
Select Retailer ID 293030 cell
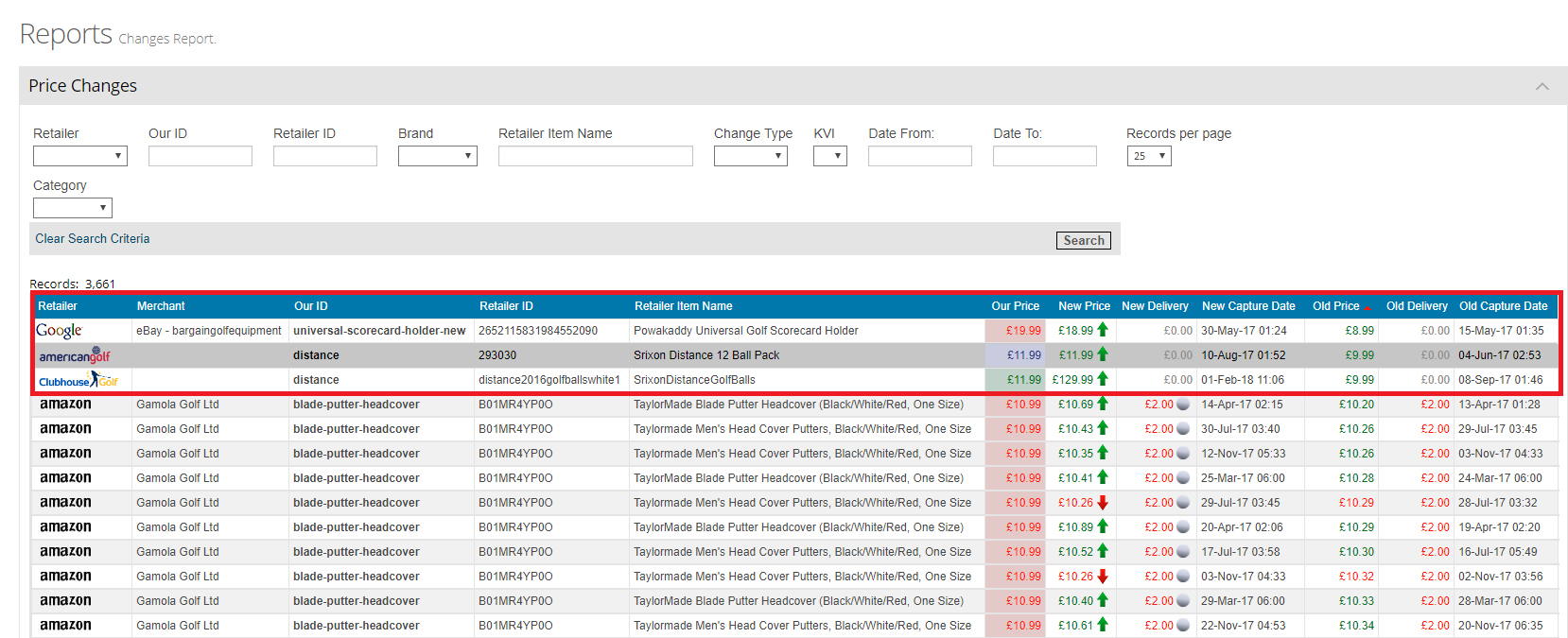pyautogui.click(x=497, y=355)
